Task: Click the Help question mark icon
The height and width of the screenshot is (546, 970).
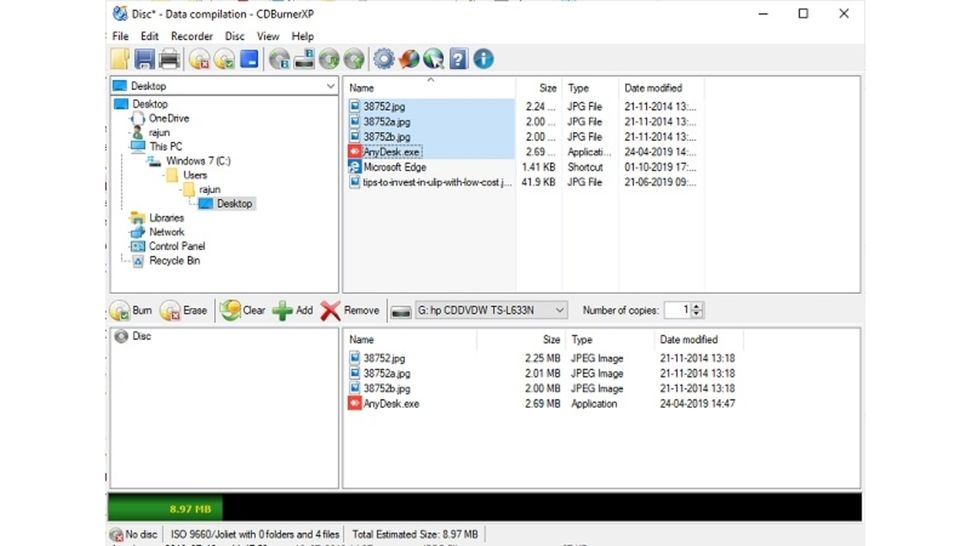Action: 458,59
